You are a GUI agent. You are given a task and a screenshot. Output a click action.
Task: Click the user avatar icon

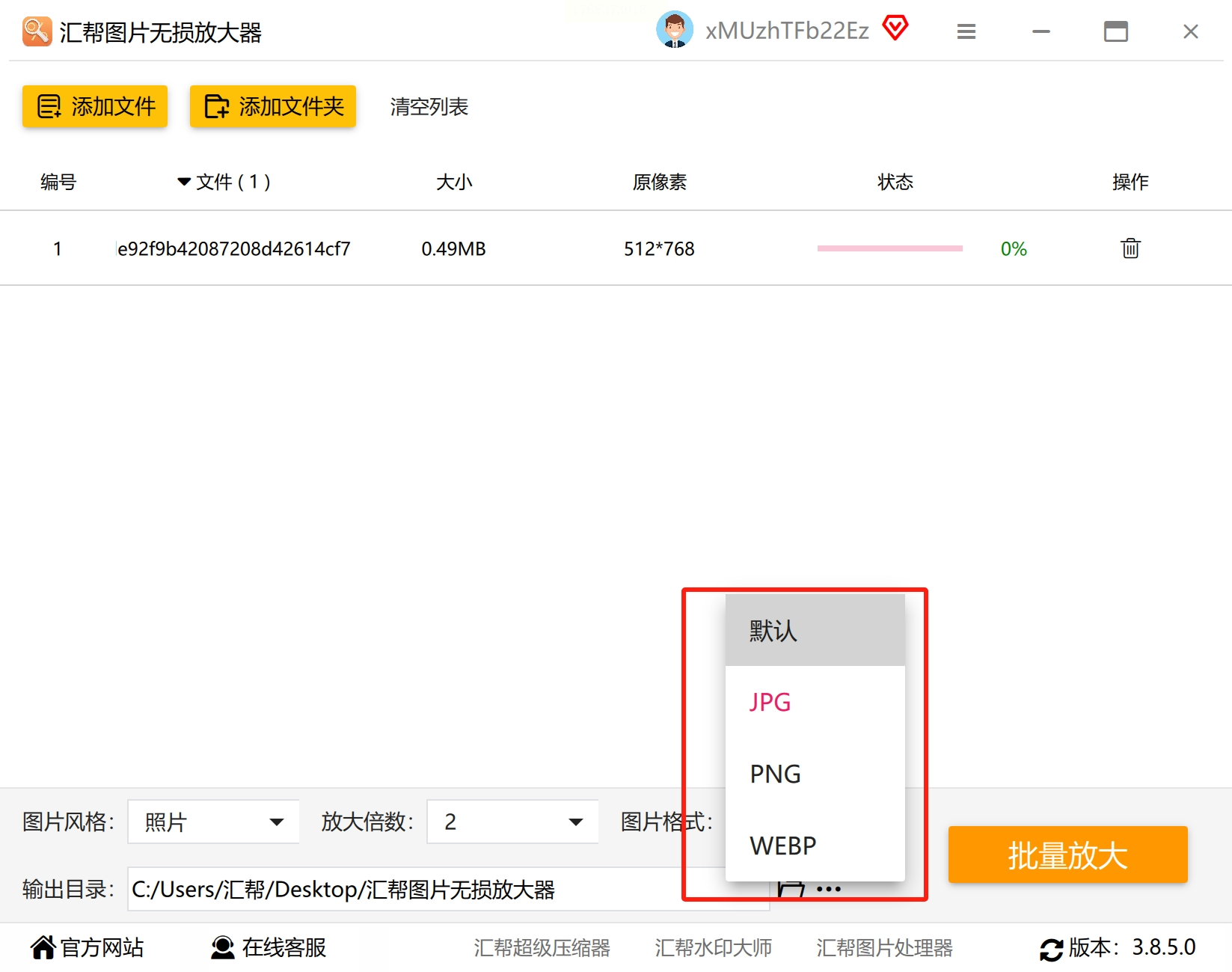click(675, 30)
